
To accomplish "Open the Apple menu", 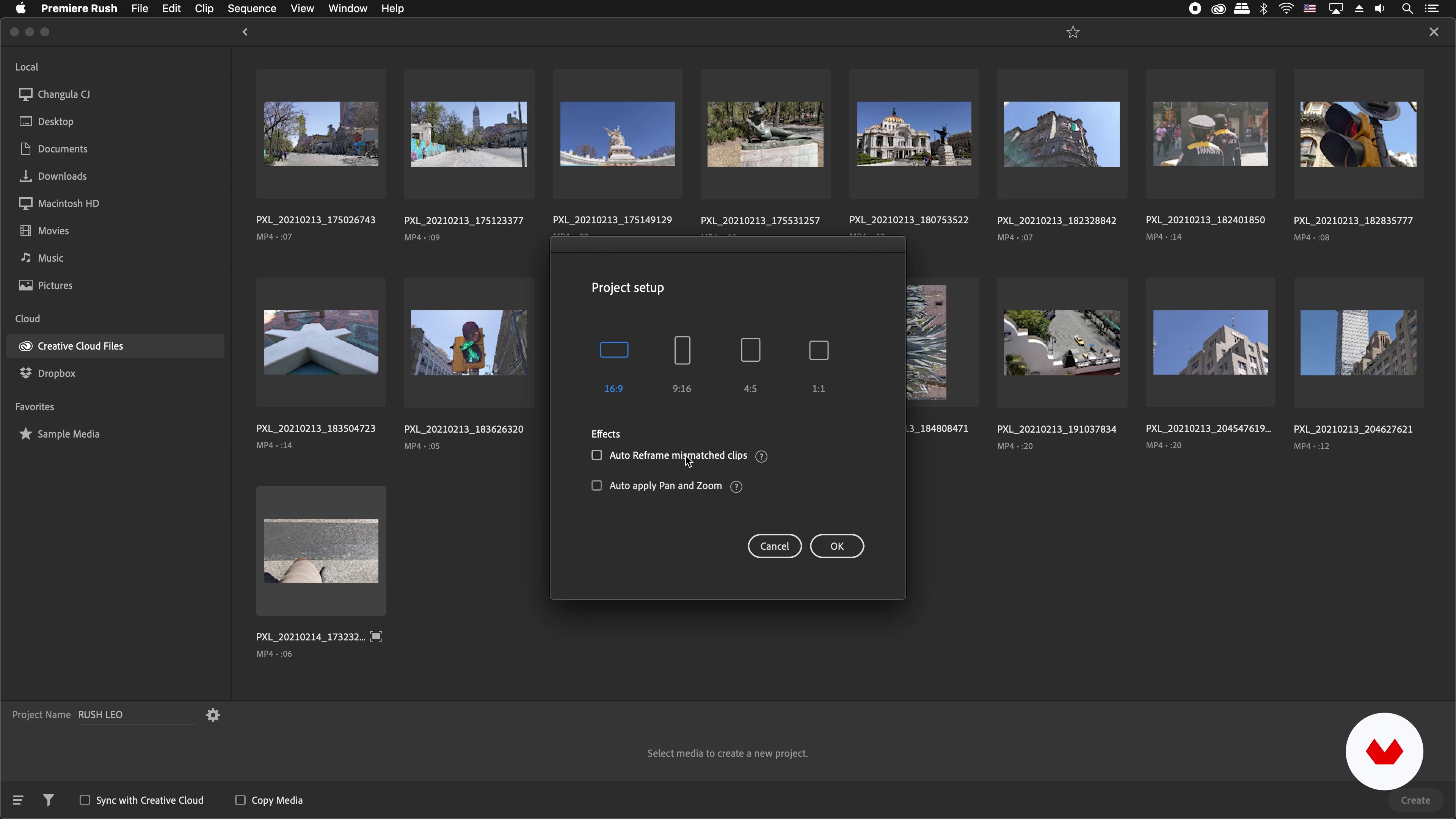I will tap(21, 8).
